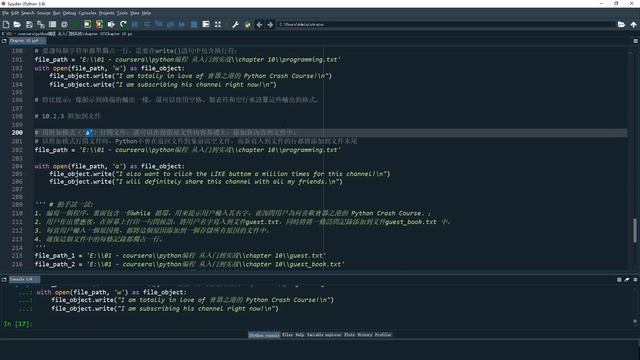
Task: Open a file using the toolbar folder icon
Action: click(x=17, y=24)
